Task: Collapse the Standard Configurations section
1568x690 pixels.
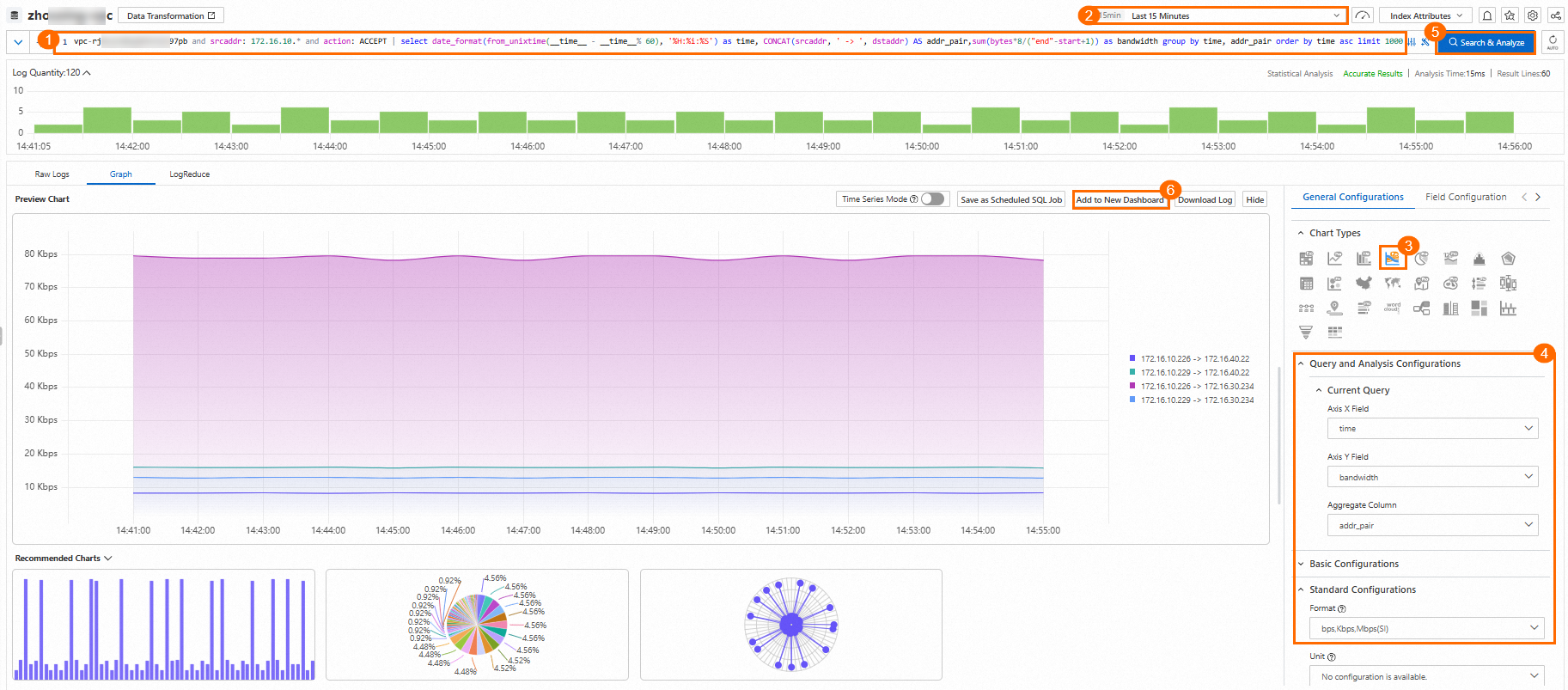Action: [x=1301, y=589]
